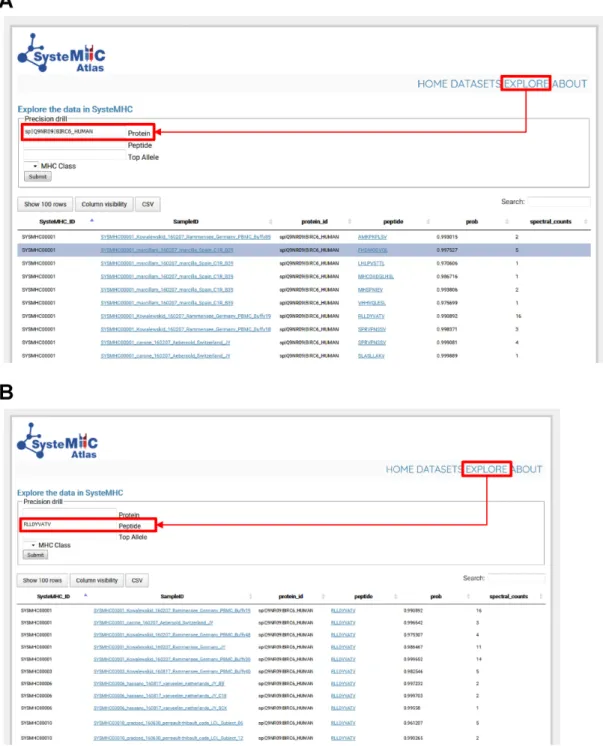Open DATASETS in panel B navigation
The height and width of the screenshot is (746, 603).
[439, 470]
